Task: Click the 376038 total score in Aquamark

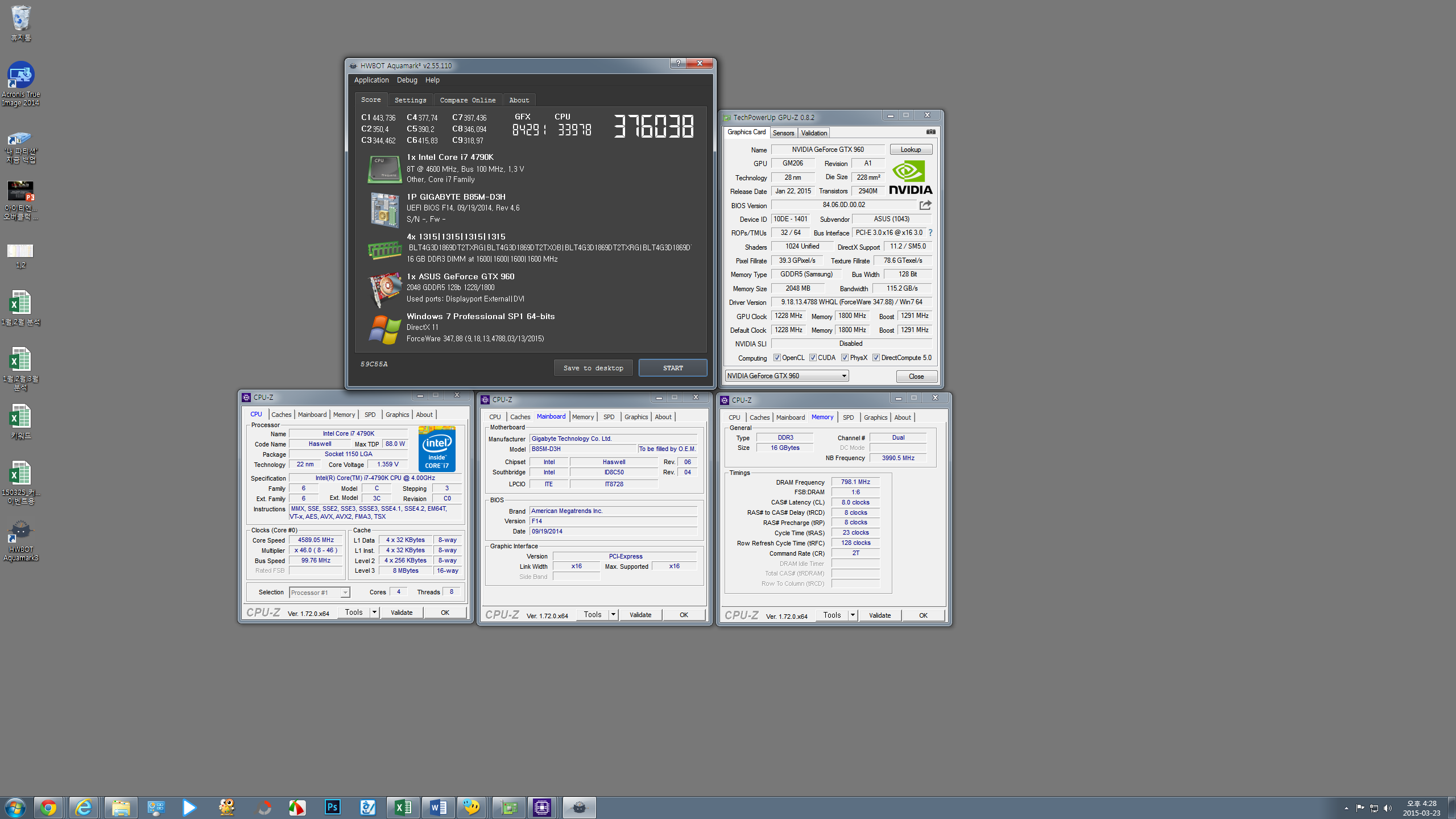Action: point(654,126)
